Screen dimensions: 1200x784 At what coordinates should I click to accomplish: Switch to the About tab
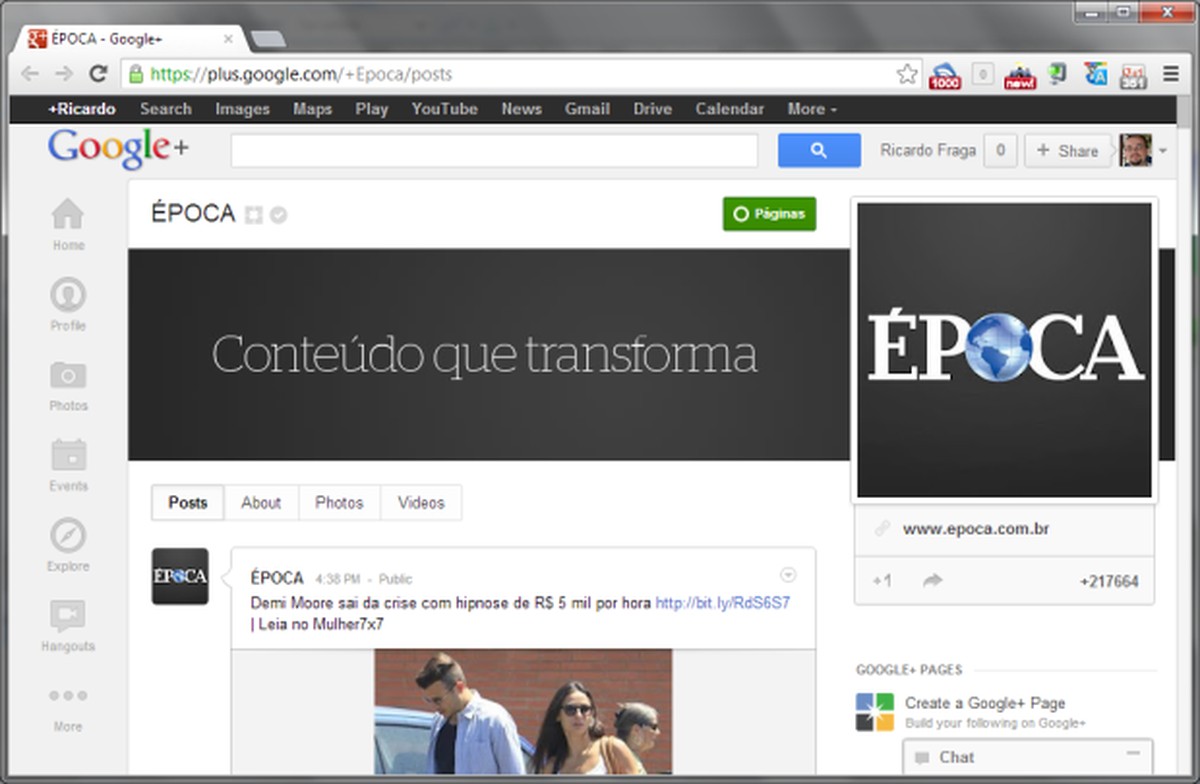click(261, 503)
